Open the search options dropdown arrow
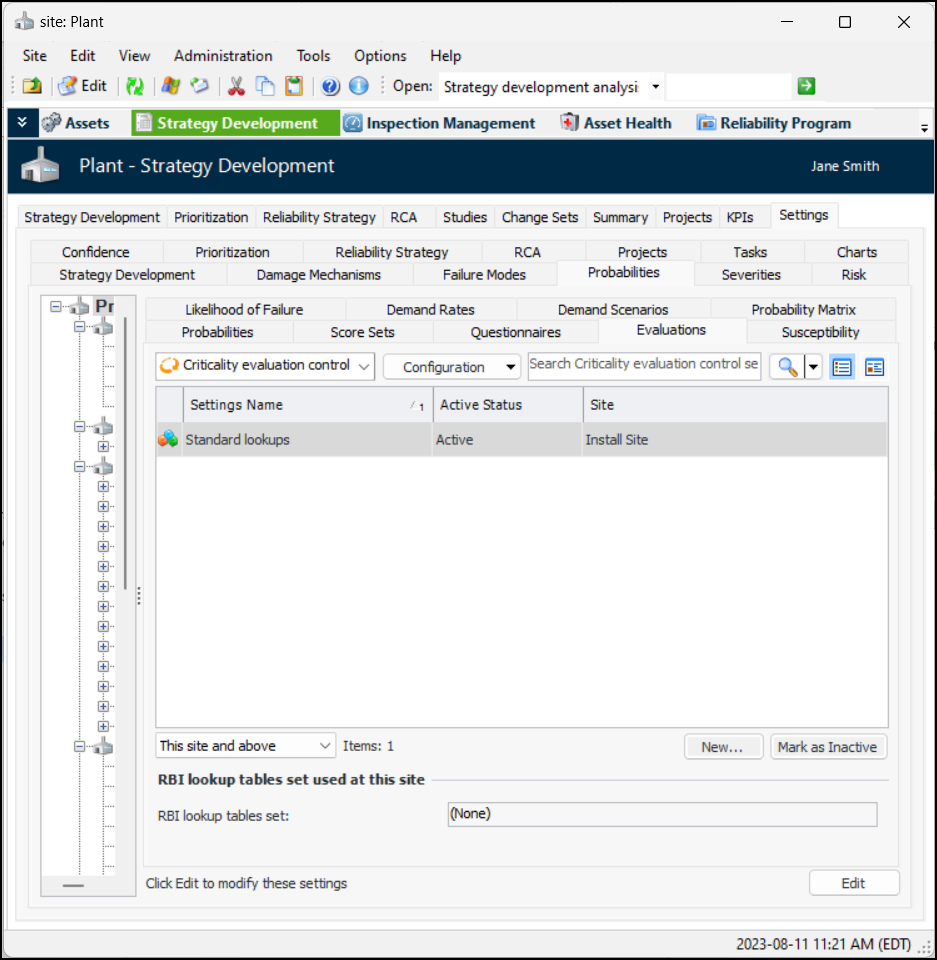Viewport: 937px width, 960px height. click(x=813, y=367)
